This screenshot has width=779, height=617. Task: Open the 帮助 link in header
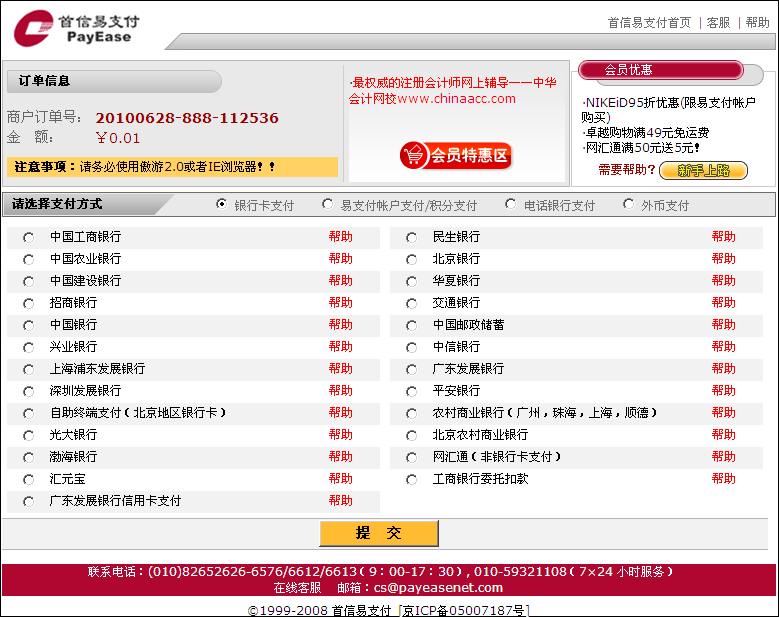(757, 22)
